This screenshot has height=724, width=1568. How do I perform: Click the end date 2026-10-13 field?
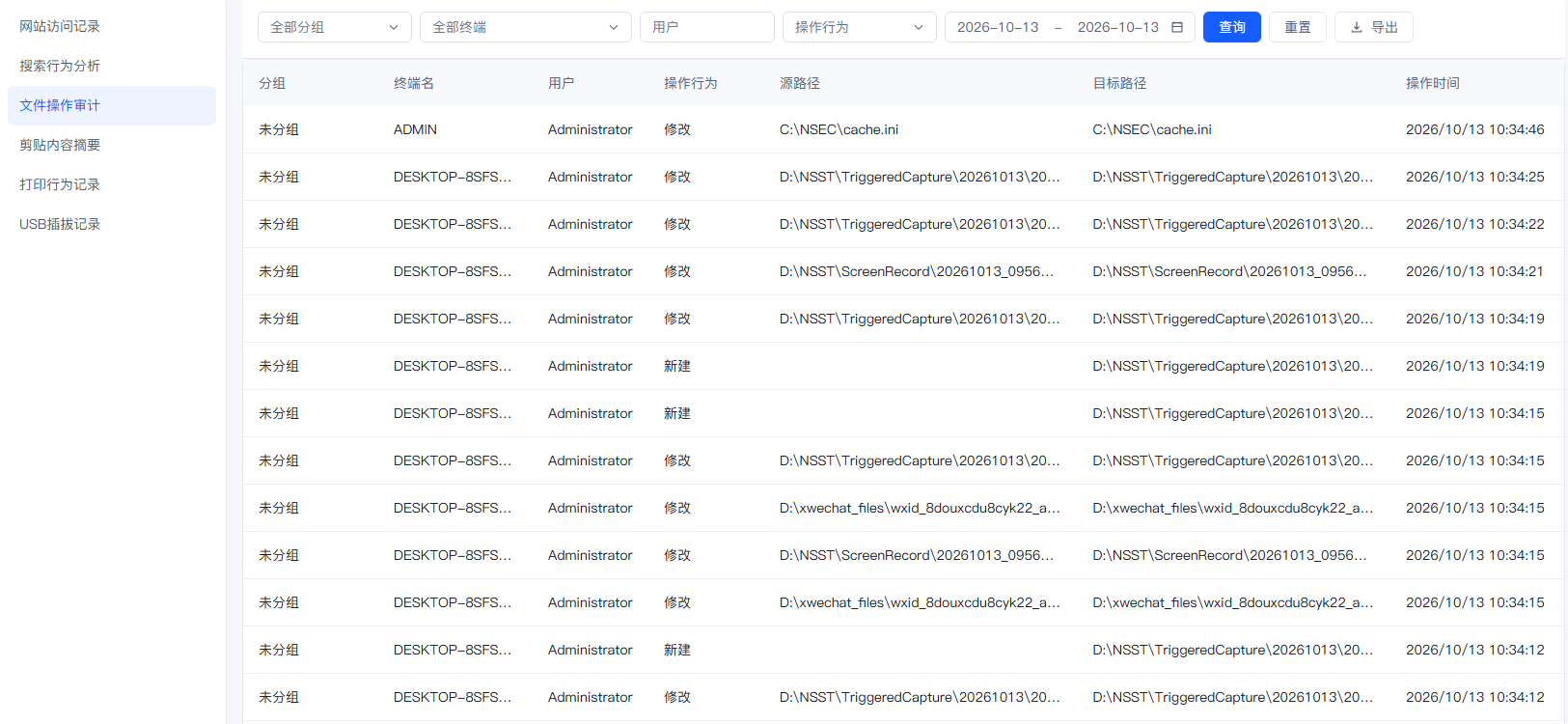(x=1118, y=27)
